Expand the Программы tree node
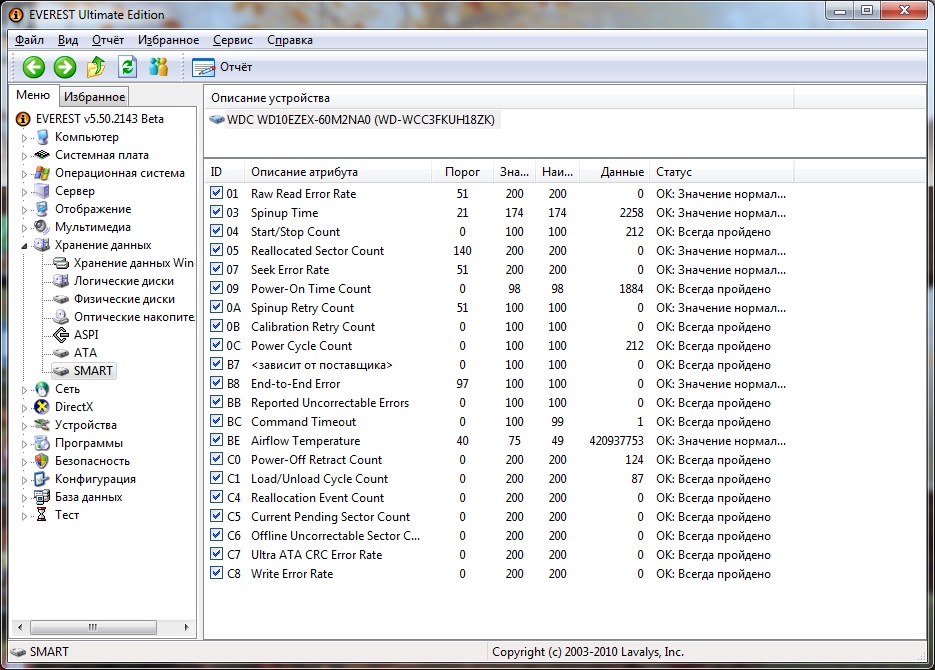 24,443
